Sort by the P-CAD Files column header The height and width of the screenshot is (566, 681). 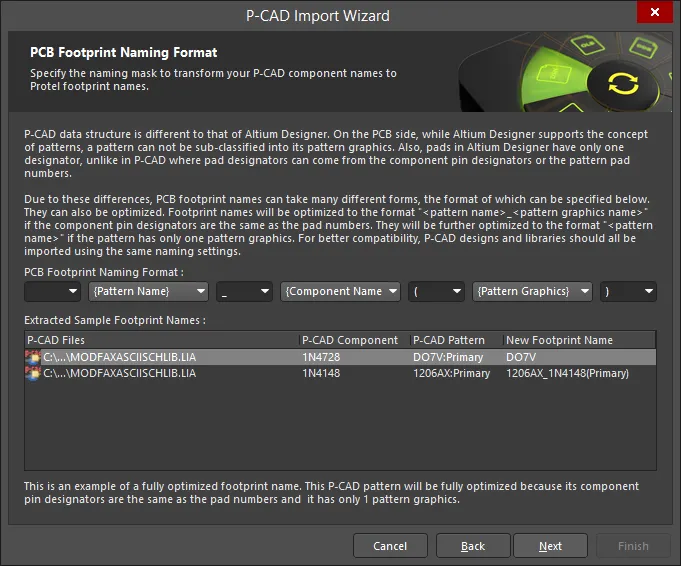pos(162,340)
